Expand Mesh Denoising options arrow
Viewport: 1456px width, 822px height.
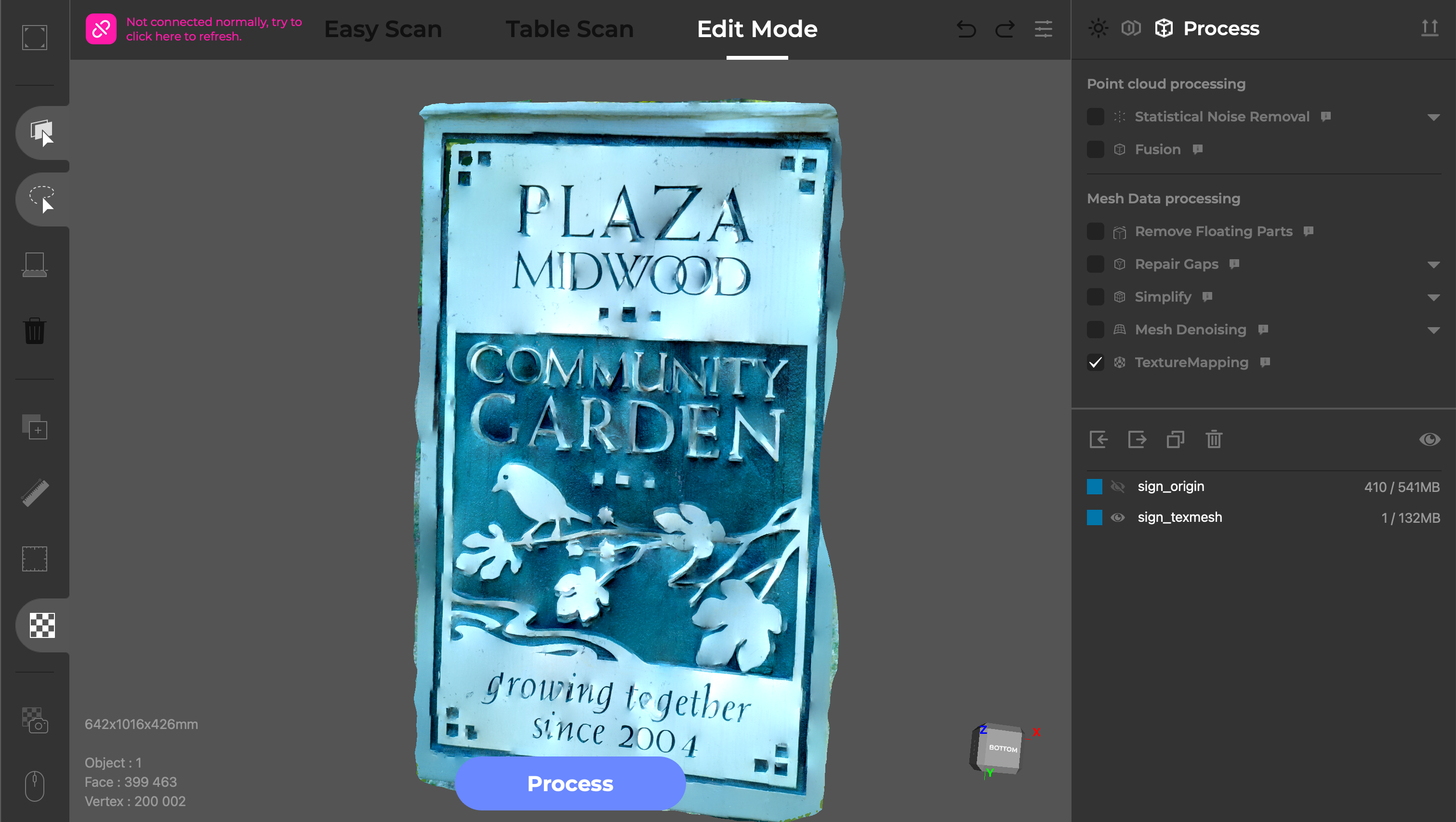[x=1433, y=330]
